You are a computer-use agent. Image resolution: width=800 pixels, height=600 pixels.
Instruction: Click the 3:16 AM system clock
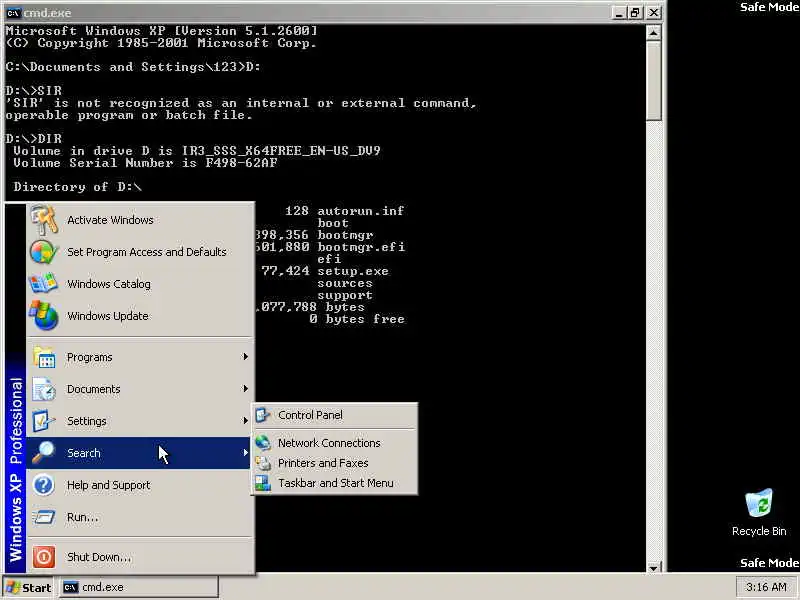766,587
